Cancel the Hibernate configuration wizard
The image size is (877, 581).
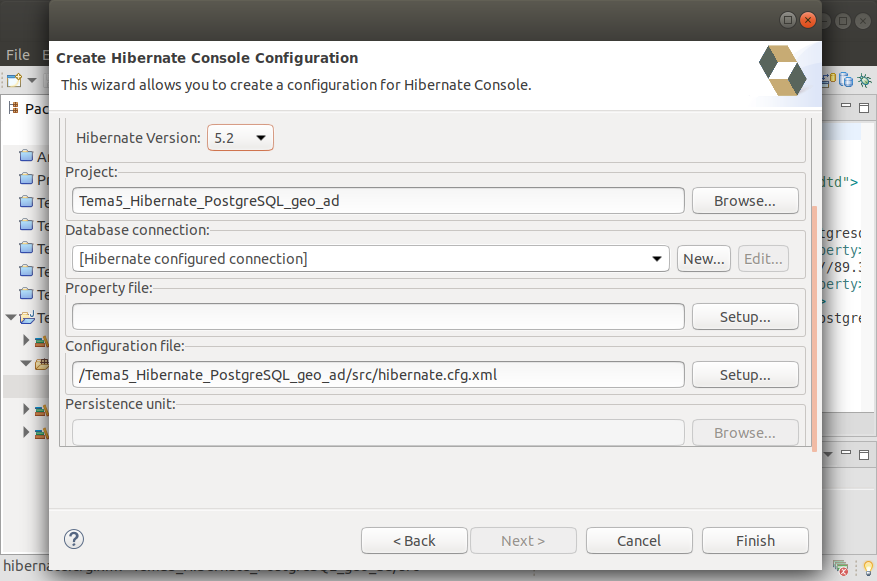pos(639,541)
